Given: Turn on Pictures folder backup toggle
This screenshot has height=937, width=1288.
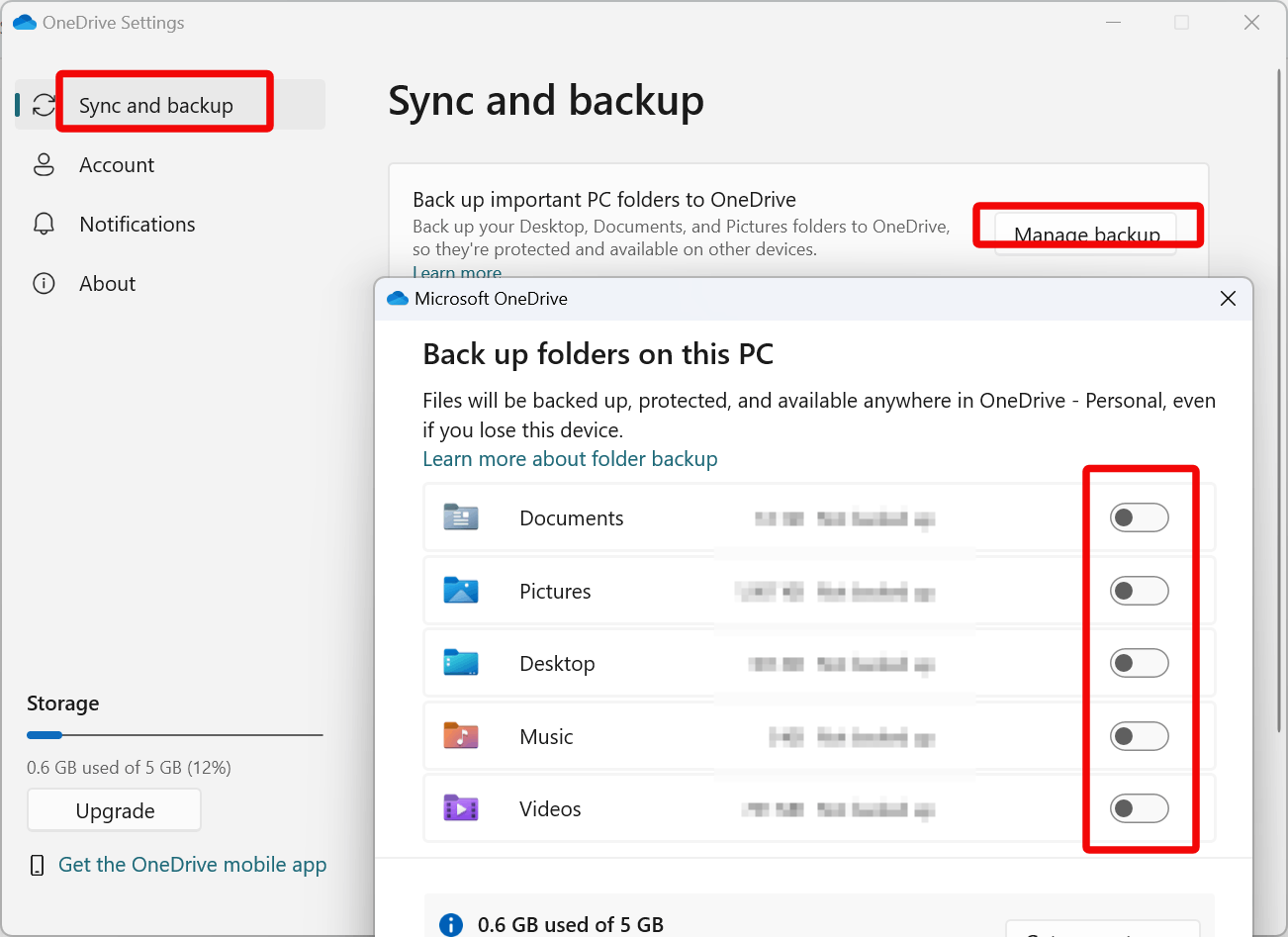Looking at the screenshot, I should [x=1139, y=591].
